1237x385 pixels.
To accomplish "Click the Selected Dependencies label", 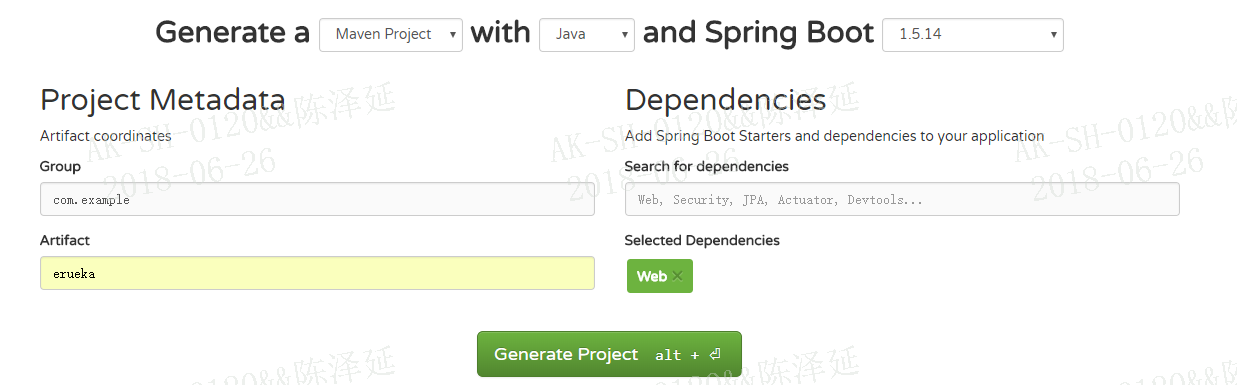I will 702,240.
